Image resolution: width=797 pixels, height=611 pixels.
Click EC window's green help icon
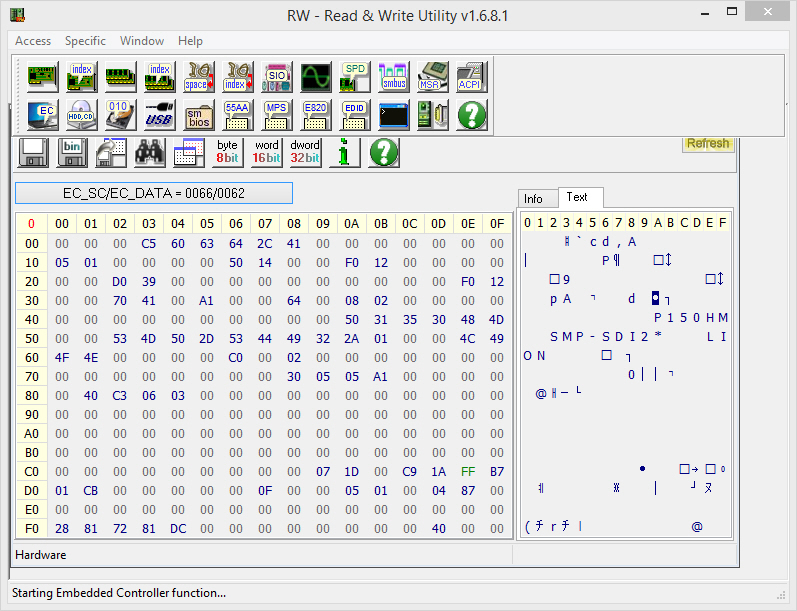point(384,152)
